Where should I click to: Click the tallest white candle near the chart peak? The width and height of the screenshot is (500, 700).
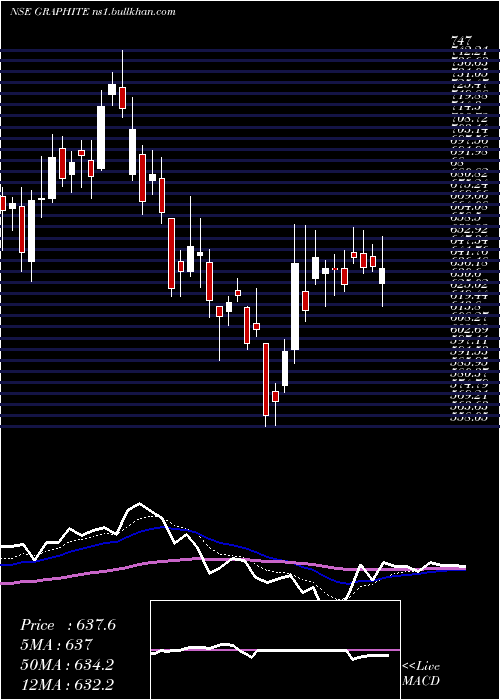(101, 138)
